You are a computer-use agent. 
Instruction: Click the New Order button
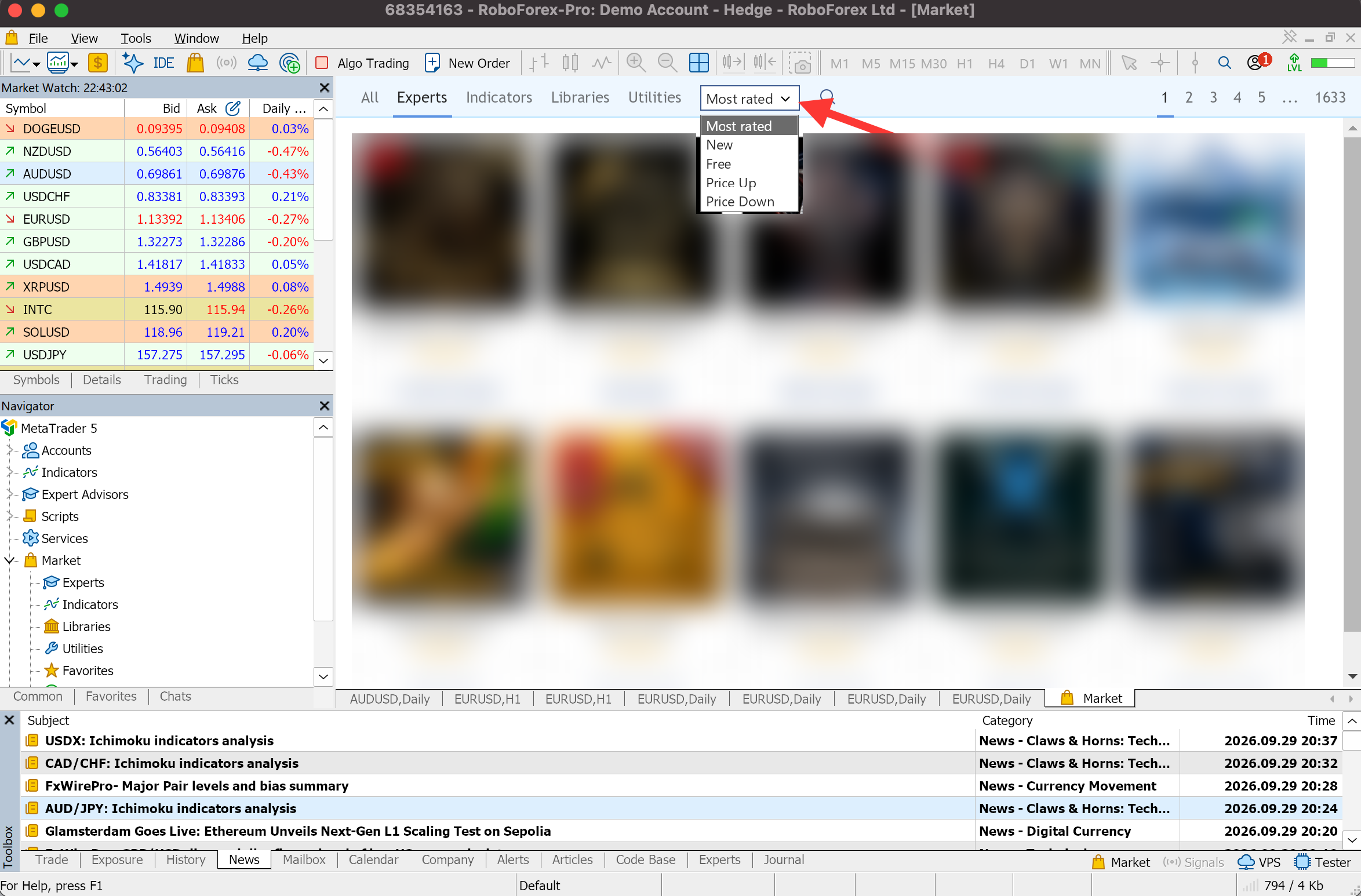pyautogui.click(x=468, y=63)
